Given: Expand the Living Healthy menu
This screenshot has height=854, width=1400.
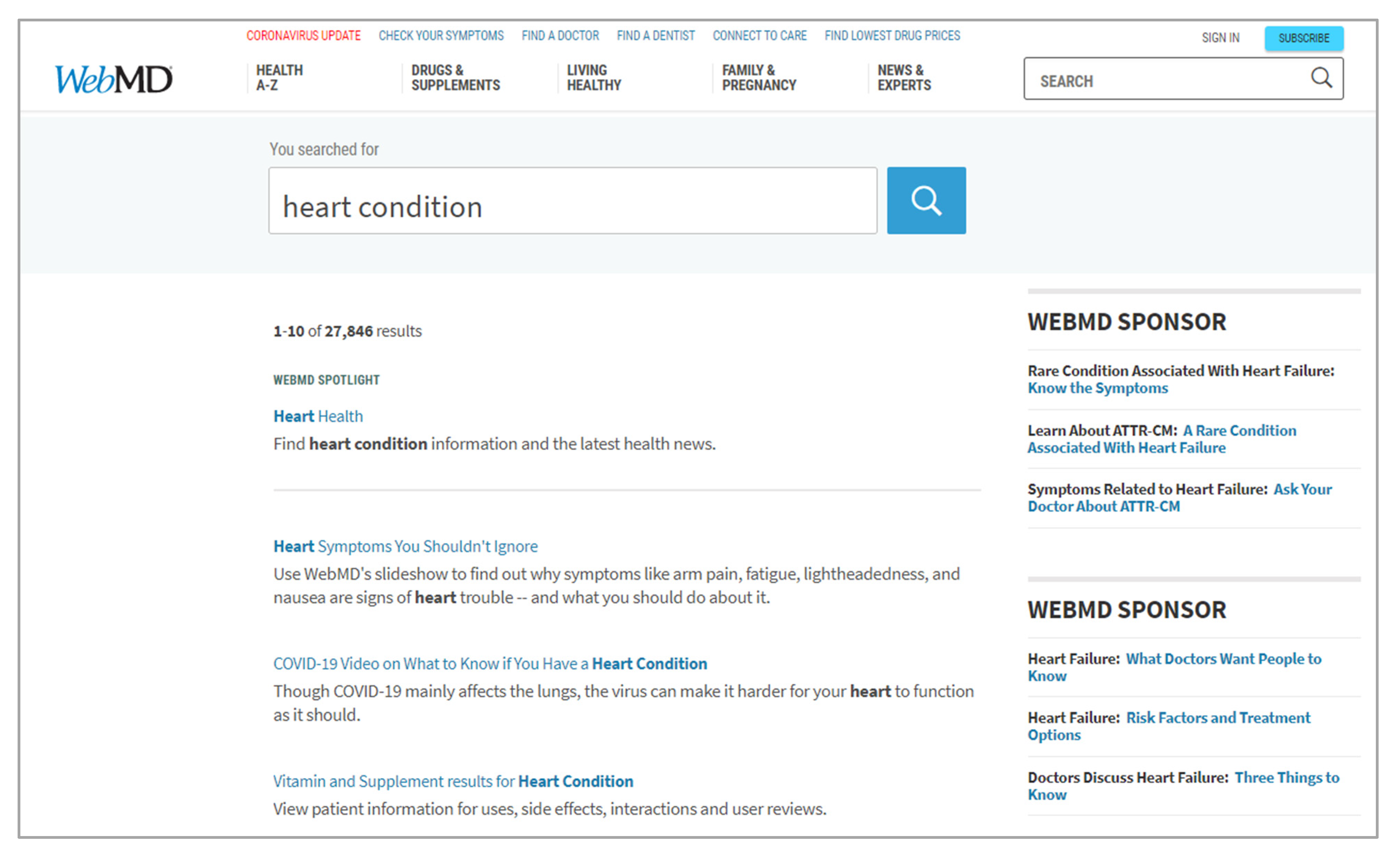Looking at the screenshot, I should coord(593,78).
